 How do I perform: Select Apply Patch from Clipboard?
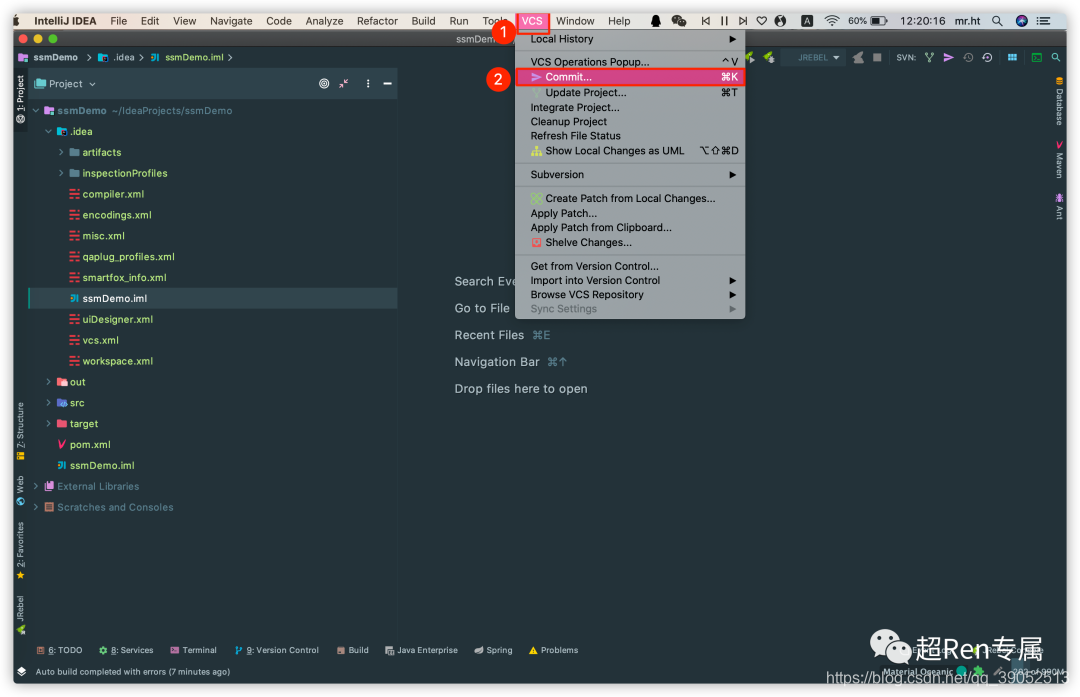(630, 228)
